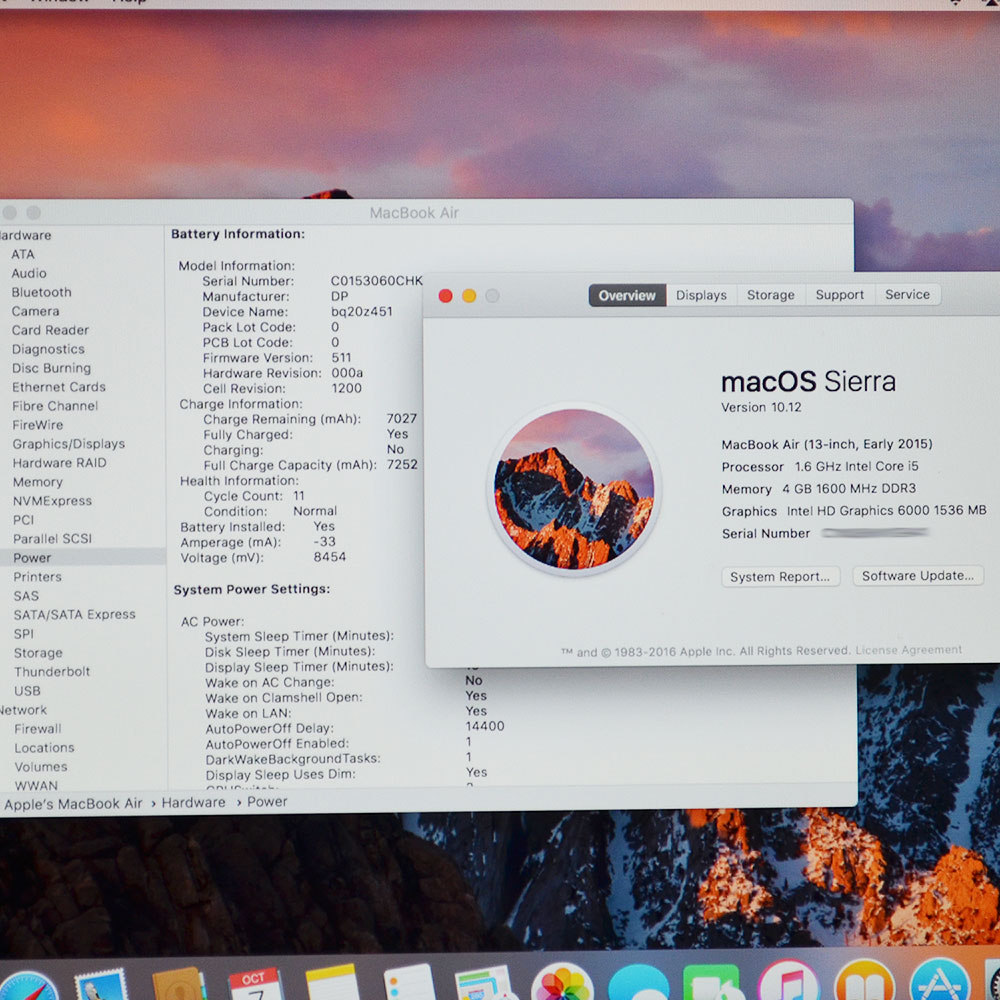Open the License Agreement link
The image size is (1000, 1000).
[x=909, y=650]
